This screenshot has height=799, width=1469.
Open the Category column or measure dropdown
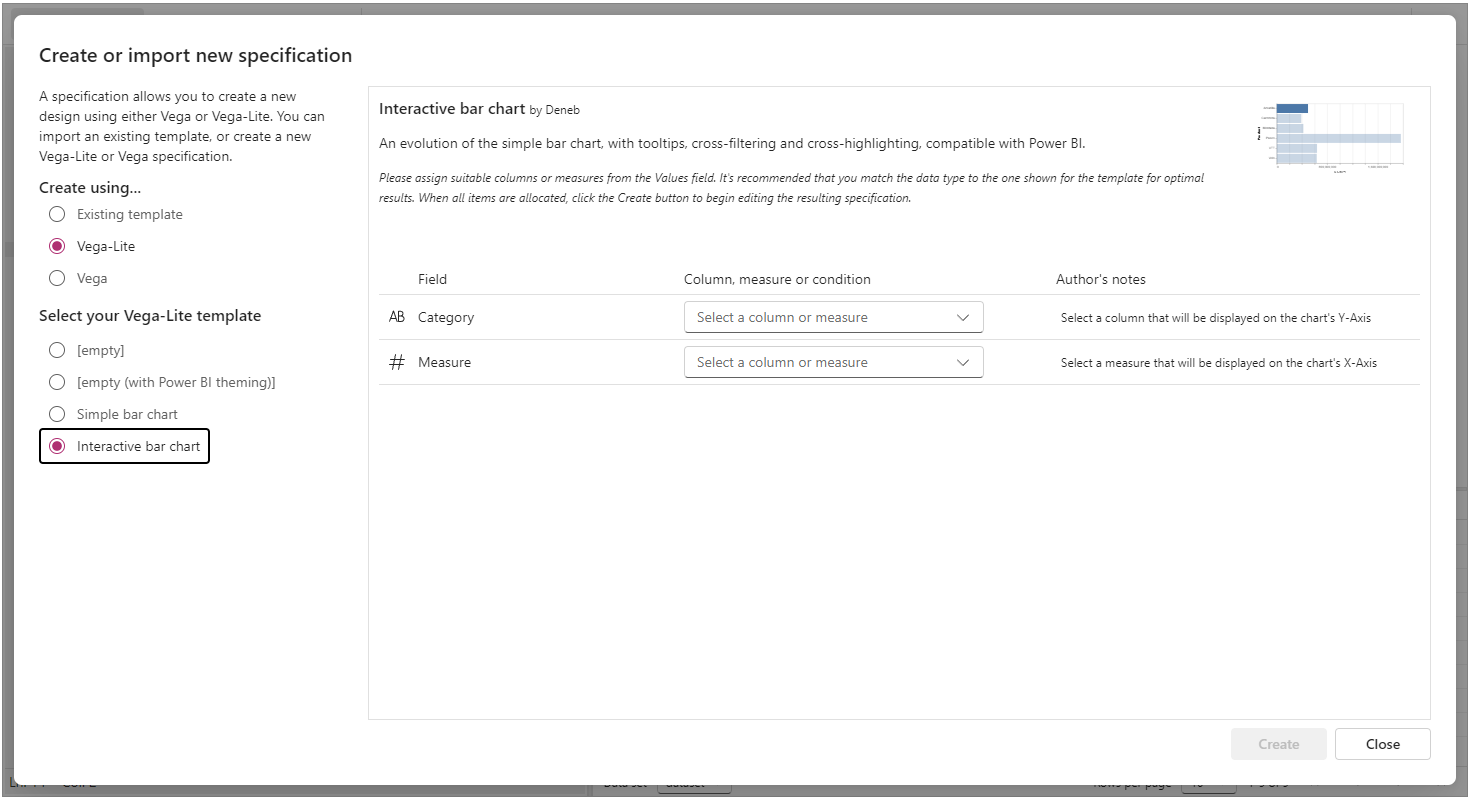click(833, 317)
